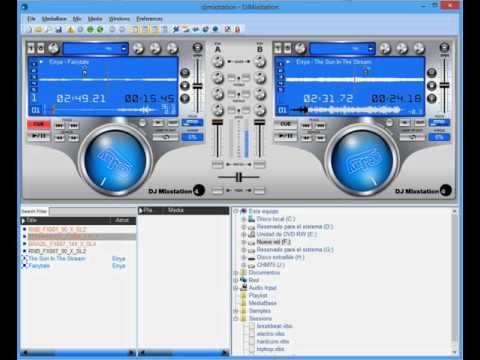
Task: Select the 'Mediabase' folder in the tree
Action: 263,303
